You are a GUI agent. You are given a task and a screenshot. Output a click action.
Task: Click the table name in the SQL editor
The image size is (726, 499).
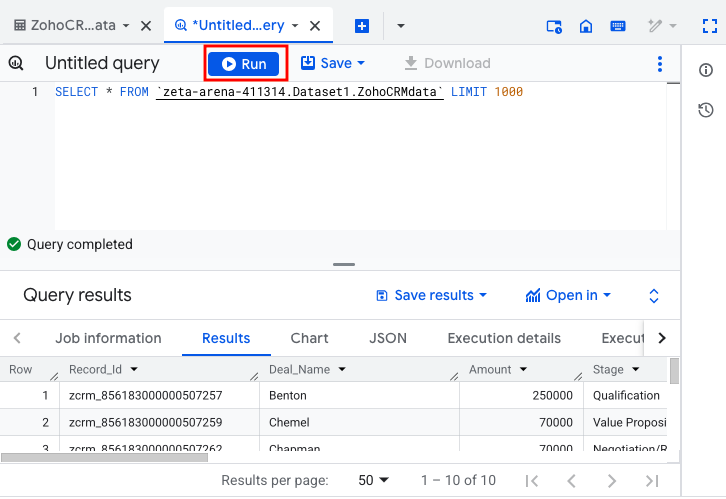pyautogui.click(x=300, y=92)
